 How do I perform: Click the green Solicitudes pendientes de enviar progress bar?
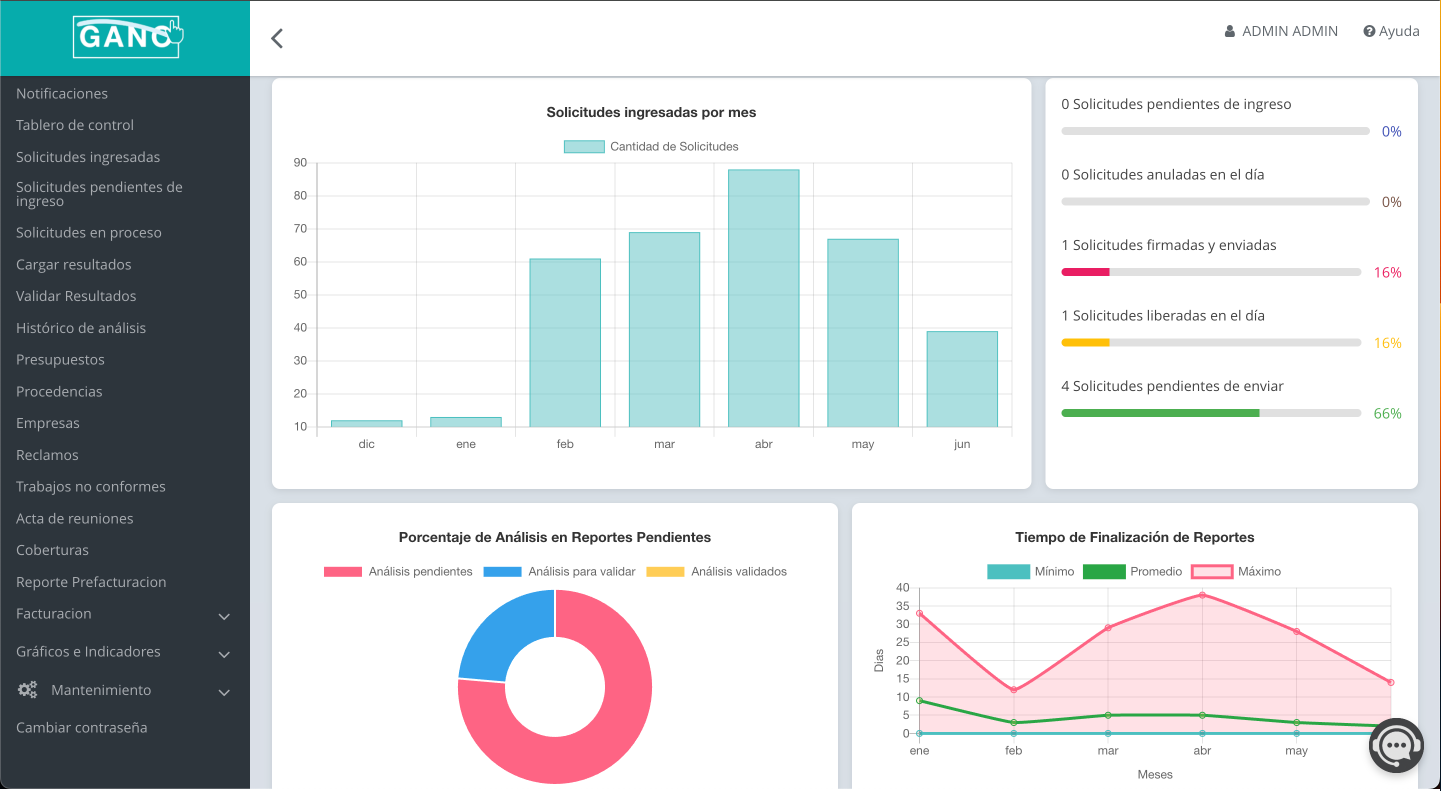pyautogui.click(x=1160, y=412)
